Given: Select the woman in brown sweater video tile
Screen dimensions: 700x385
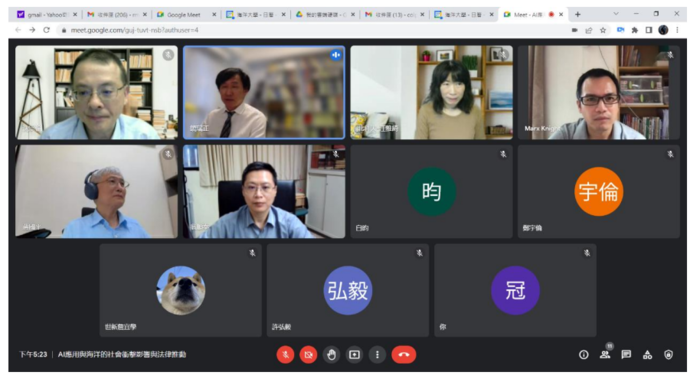Looking at the screenshot, I should tap(431, 92).
